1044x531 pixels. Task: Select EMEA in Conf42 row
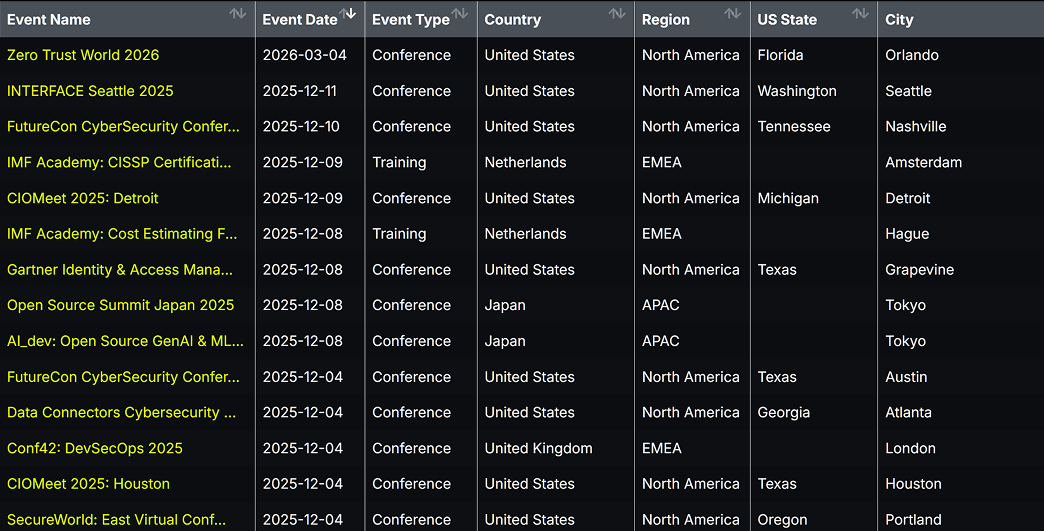click(662, 448)
